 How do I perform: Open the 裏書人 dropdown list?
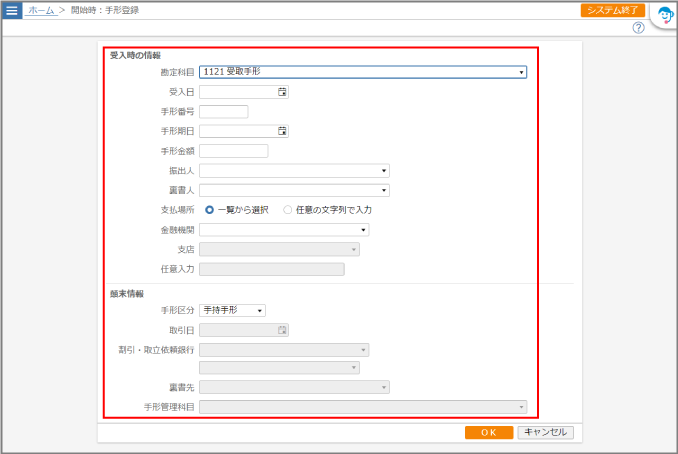click(384, 190)
